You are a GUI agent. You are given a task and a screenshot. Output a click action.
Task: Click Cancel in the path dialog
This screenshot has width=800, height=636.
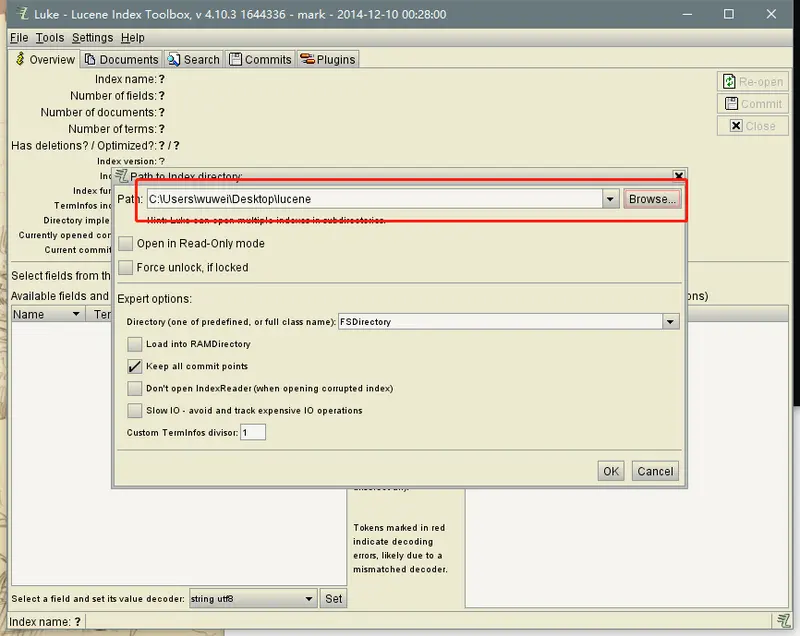coord(655,471)
